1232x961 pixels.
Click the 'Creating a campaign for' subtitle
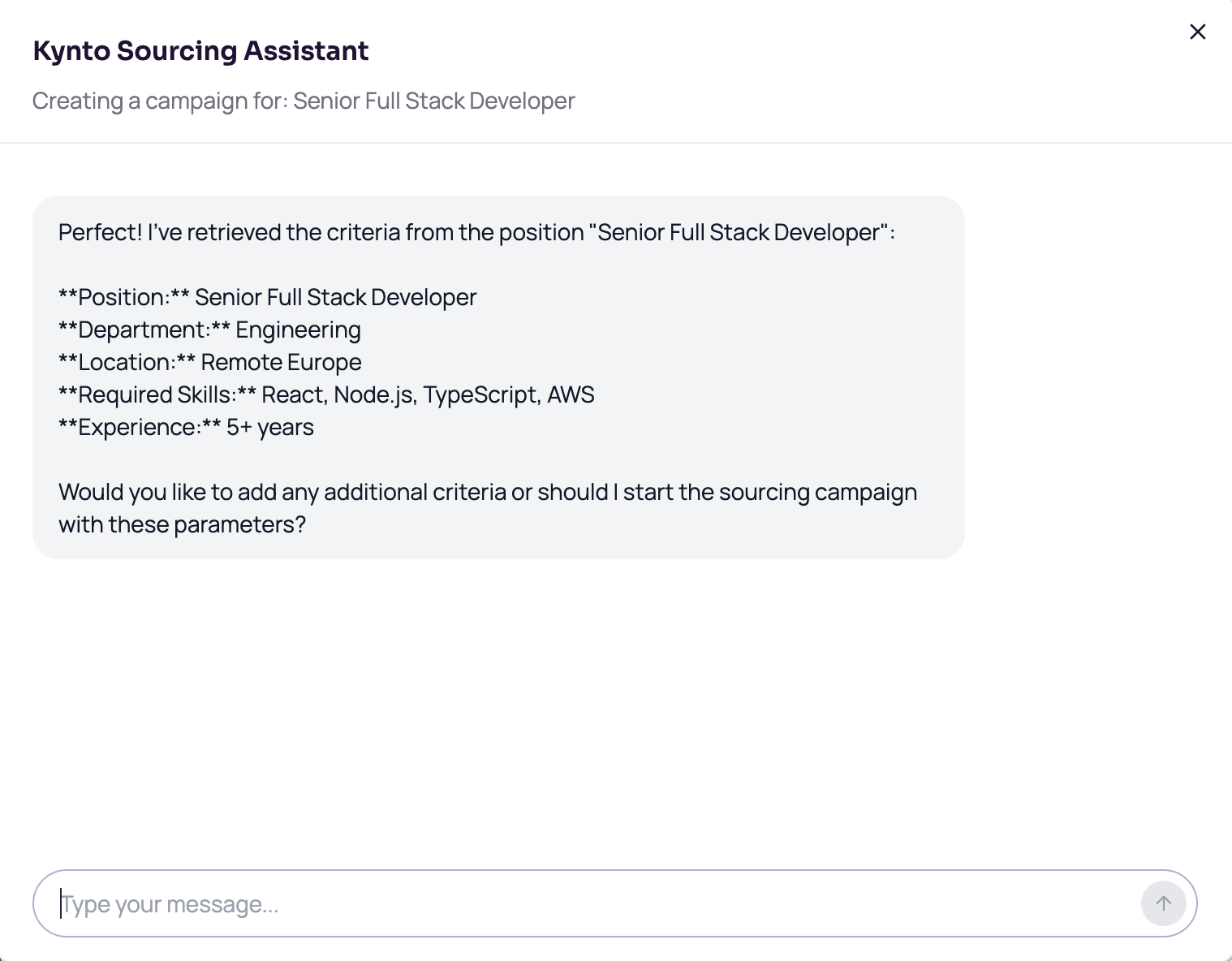[x=304, y=101]
